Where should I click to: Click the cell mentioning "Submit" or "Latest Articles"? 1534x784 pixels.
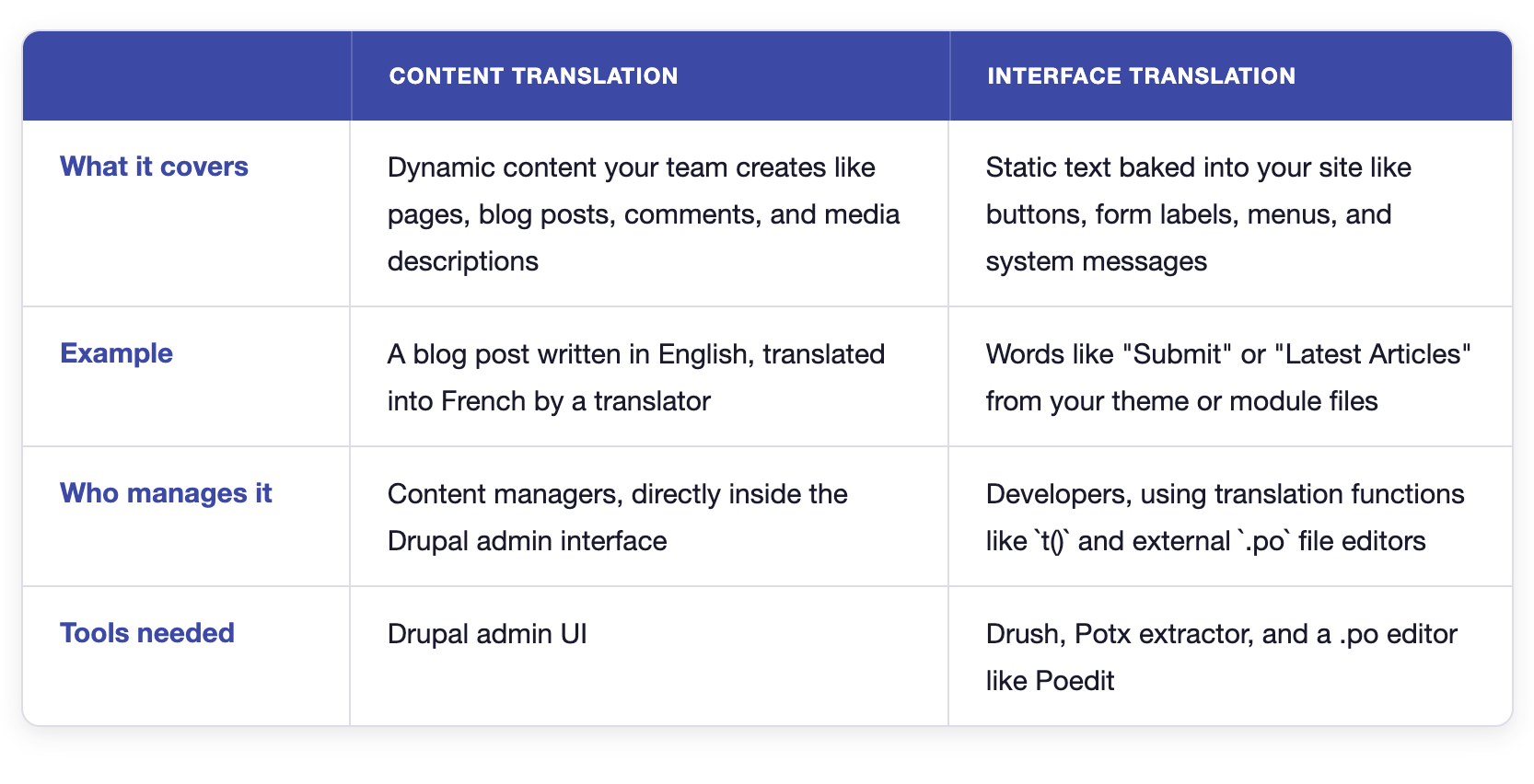(x=1230, y=377)
